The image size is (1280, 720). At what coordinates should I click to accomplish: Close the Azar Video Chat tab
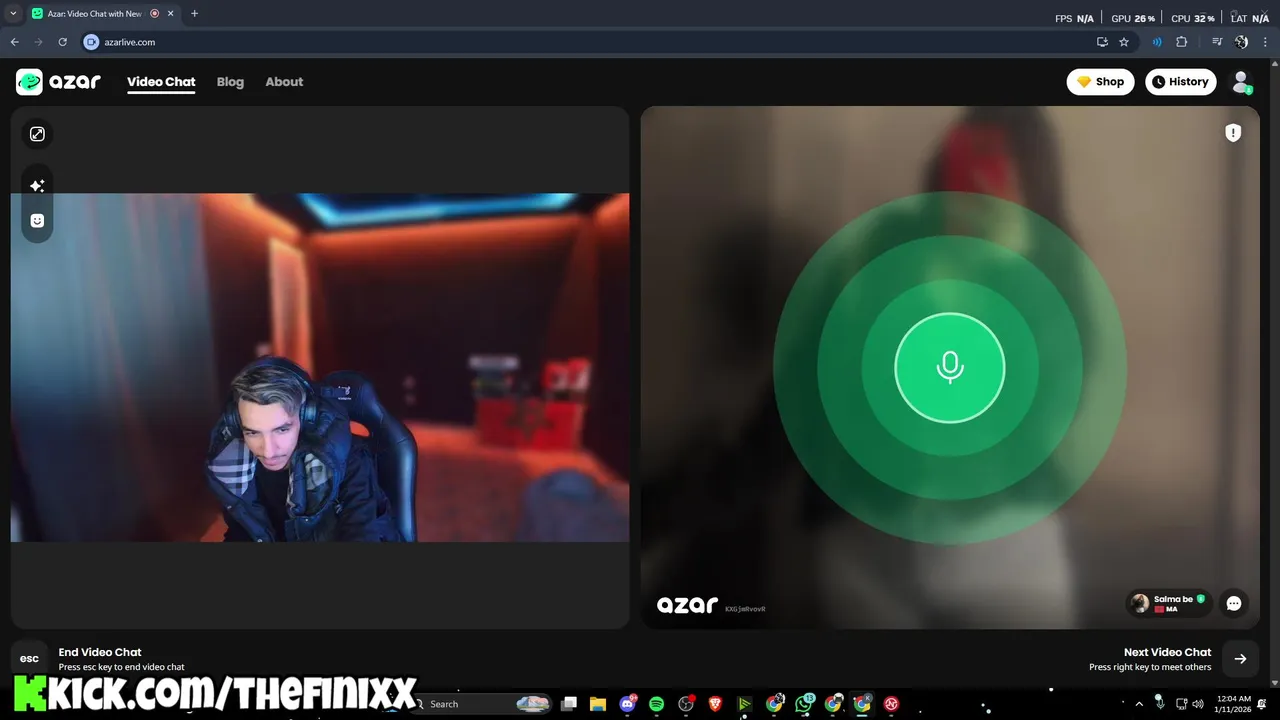click(x=172, y=14)
